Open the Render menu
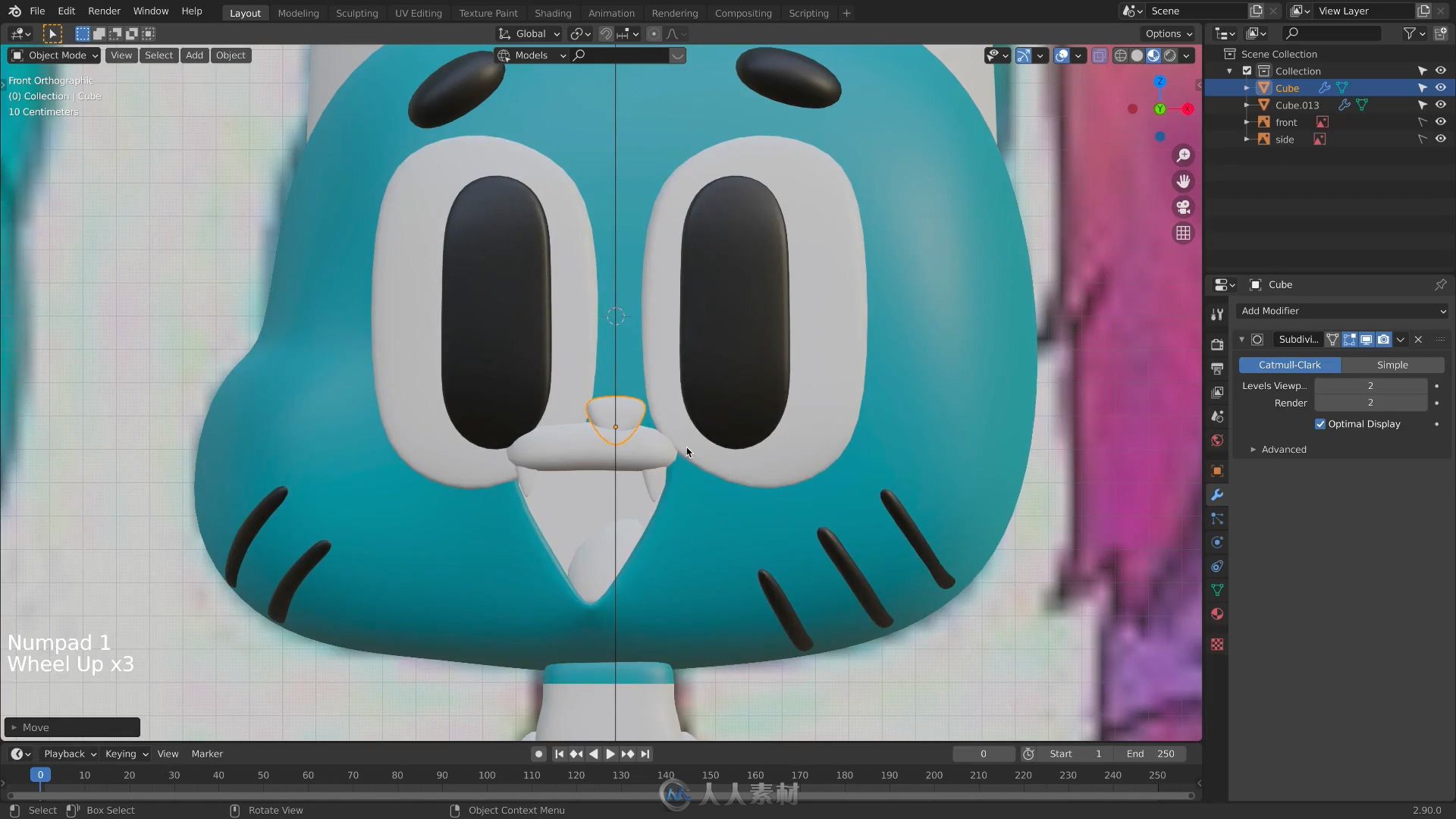1456x819 pixels. (104, 11)
